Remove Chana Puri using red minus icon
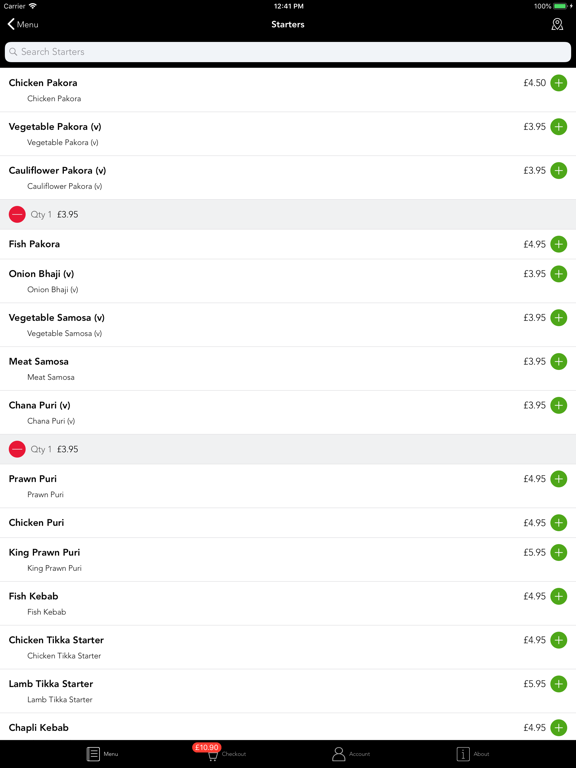 (x=17, y=449)
